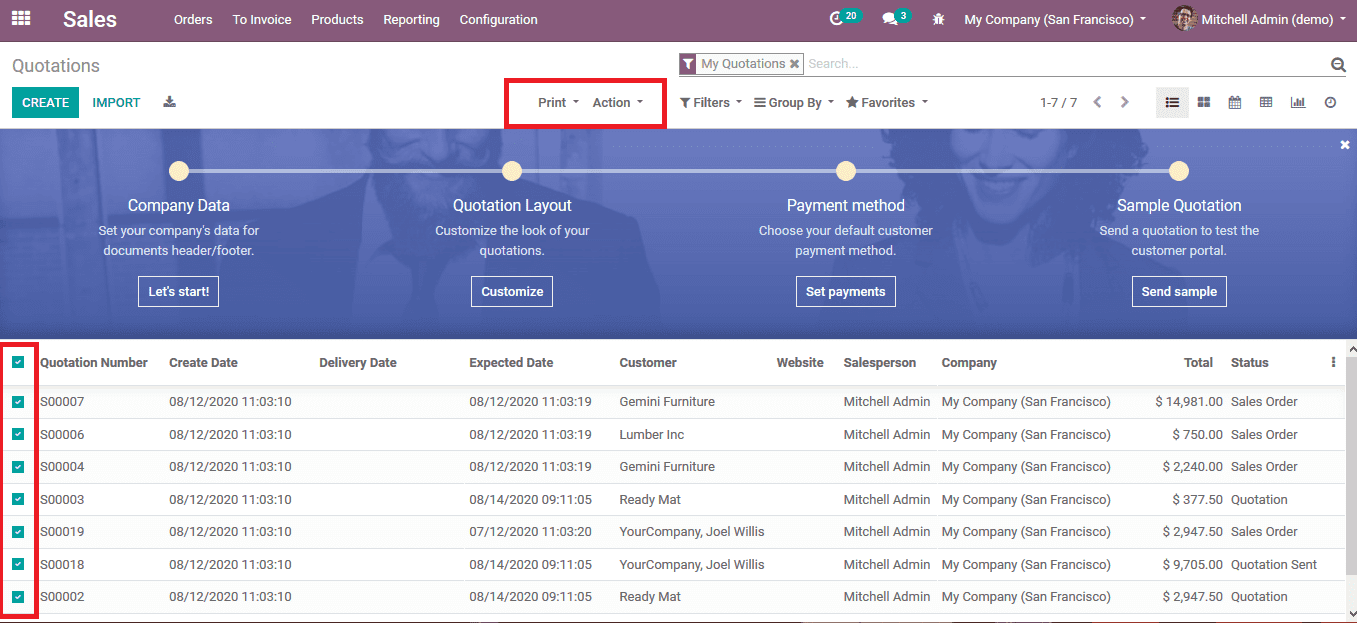
Task: Open the To Invoice menu
Action: tap(262, 19)
